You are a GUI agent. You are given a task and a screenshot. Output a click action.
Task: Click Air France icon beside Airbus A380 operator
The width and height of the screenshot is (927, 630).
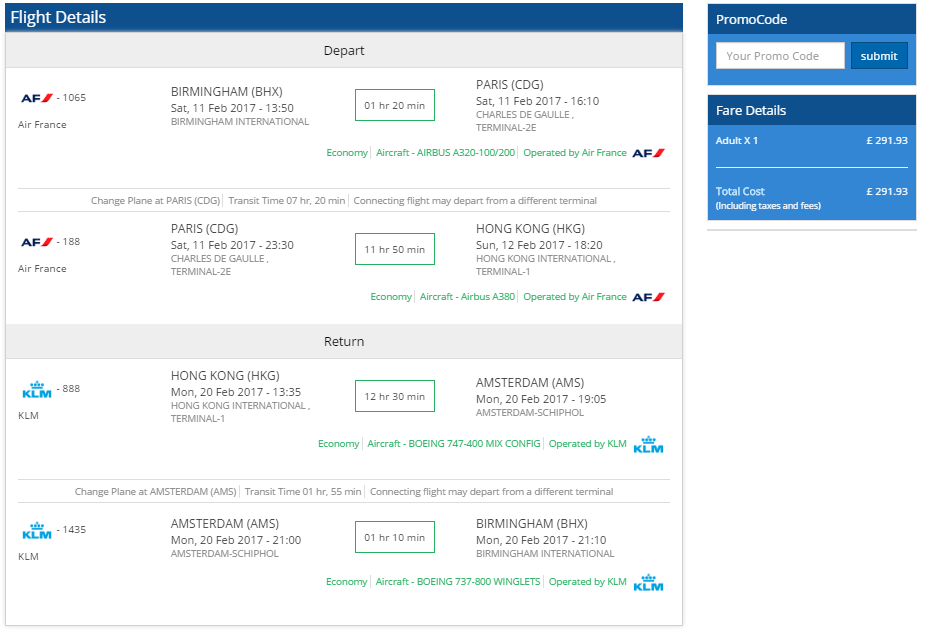(x=649, y=297)
